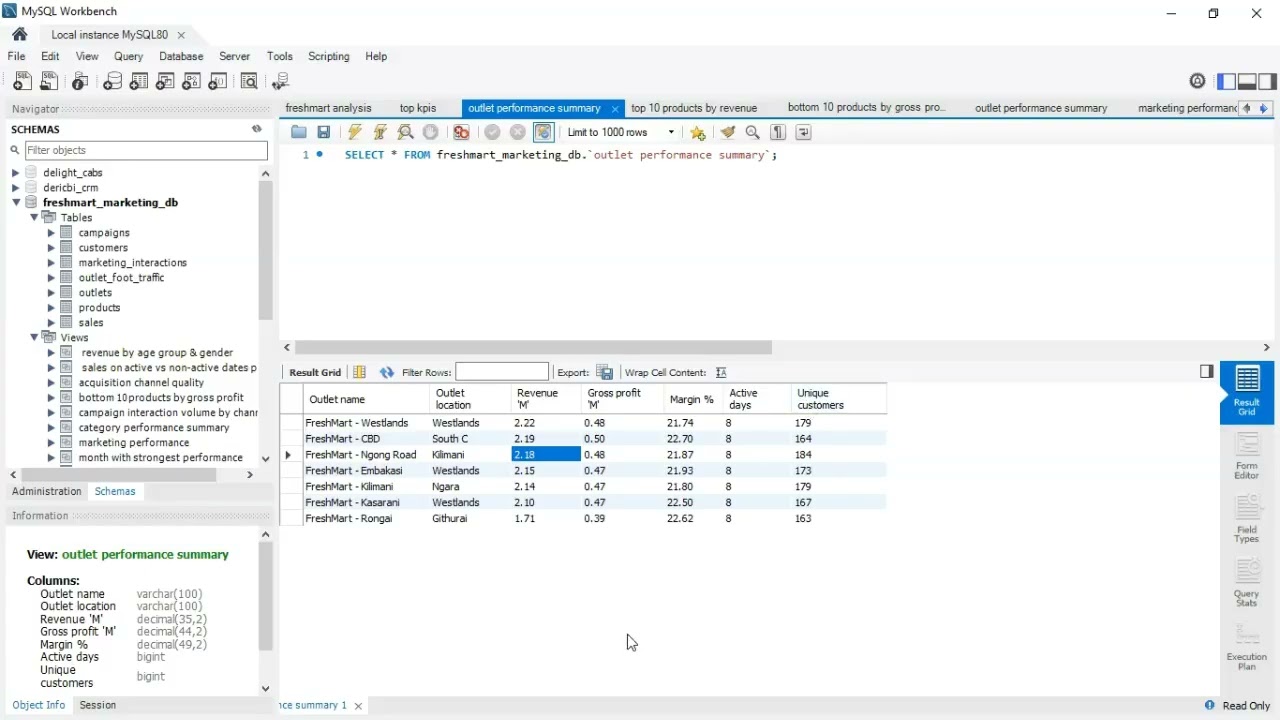1280x720 pixels.
Task: Beautify the query with the broom icon
Action: click(x=728, y=132)
